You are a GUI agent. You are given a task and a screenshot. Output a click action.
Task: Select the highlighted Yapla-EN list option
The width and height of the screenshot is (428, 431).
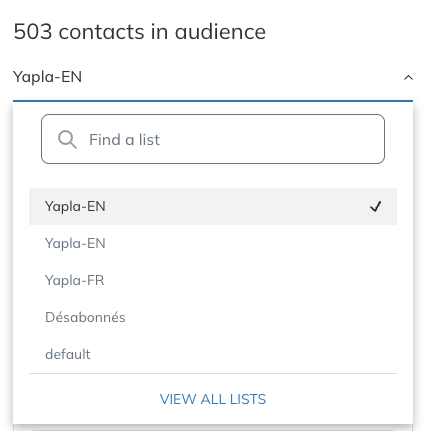point(213,206)
